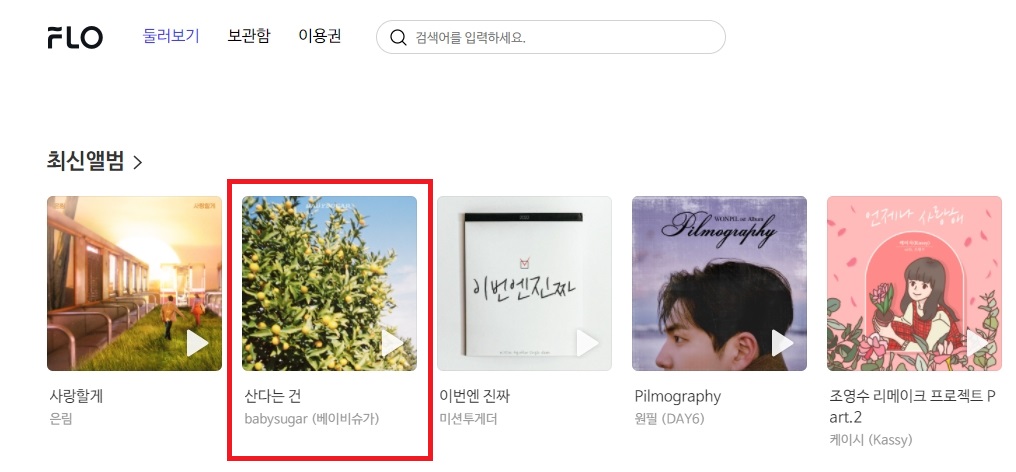Open album title 산다는 건
The height and width of the screenshot is (472, 1016).
coord(273,395)
